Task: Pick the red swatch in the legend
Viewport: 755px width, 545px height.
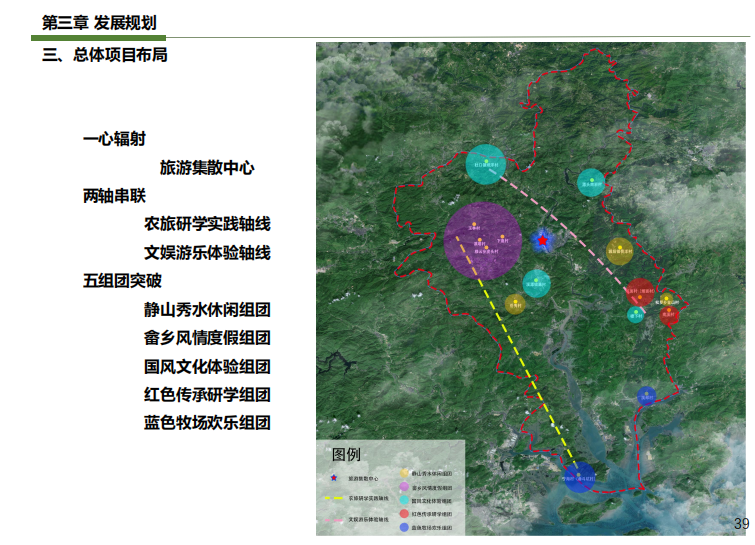Action: point(404,513)
